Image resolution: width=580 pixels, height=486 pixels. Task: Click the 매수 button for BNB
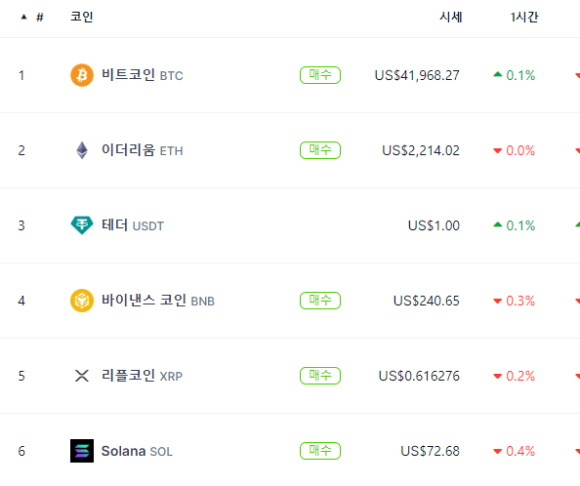click(x=320, y=300)
